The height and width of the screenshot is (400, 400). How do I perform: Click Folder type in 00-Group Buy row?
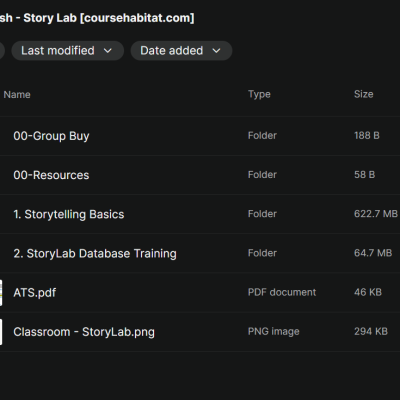point(262,136)
